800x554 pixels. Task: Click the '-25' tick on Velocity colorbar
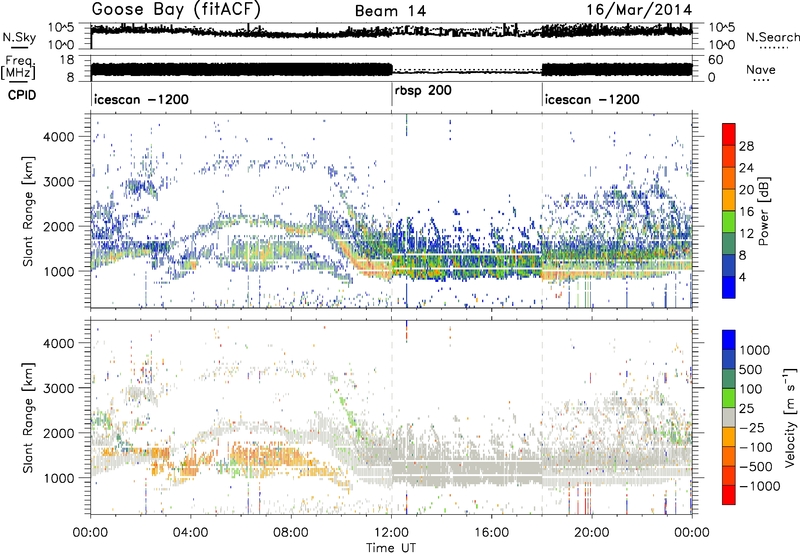pyautogui.click(x=753, y=427)
